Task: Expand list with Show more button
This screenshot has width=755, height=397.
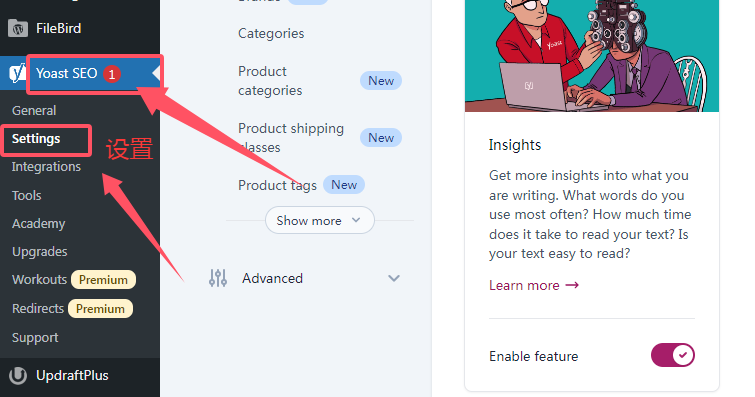Action: click(320, 221)
